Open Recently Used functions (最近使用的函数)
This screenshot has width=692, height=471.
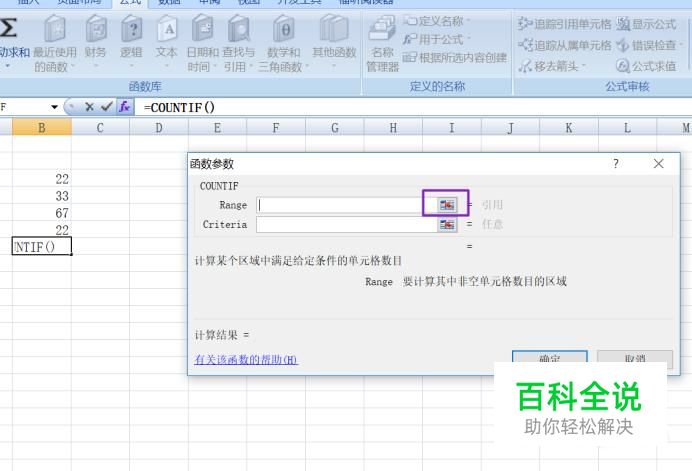pyautogui.click(x=55, y=43)
